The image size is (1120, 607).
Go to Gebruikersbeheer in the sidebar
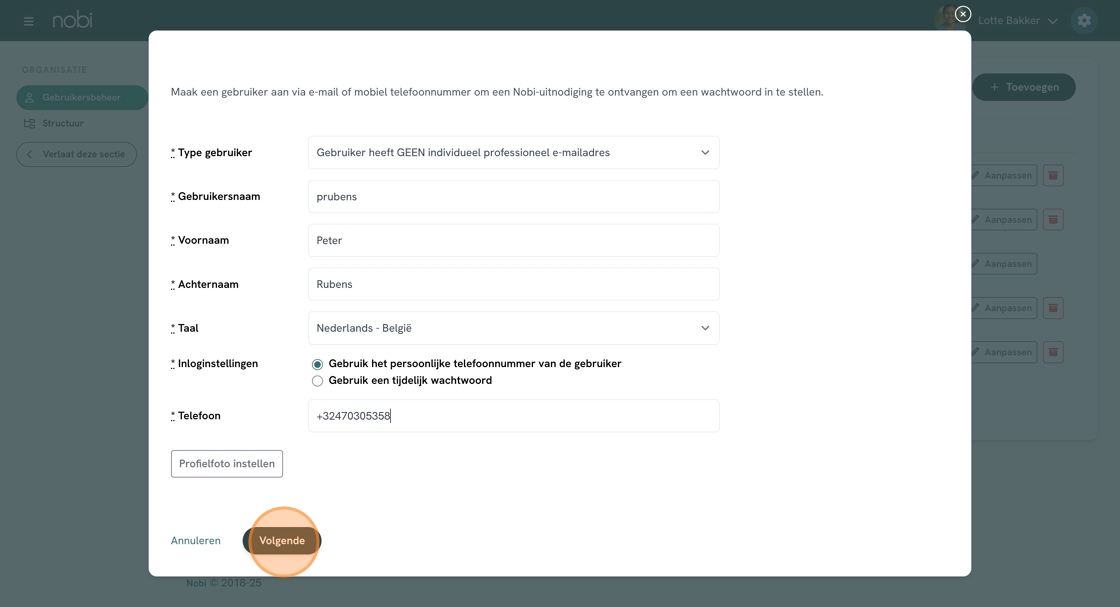(x=81, y=98)
